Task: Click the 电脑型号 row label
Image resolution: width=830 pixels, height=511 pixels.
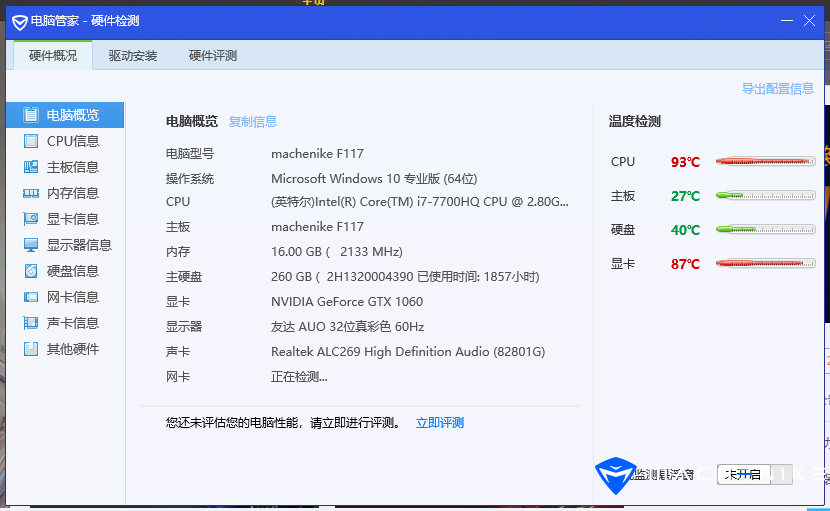Action: click(x=190, y=154)
